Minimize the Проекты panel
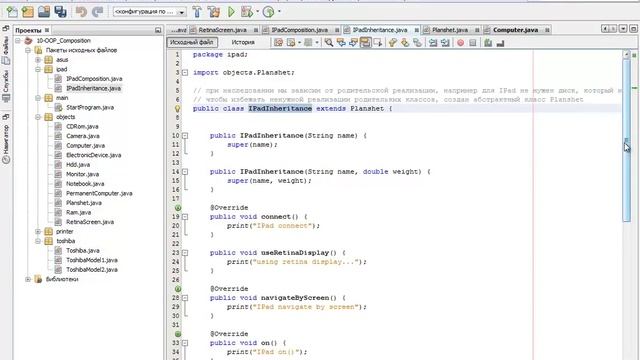The height and width of the screenshot is (360, 640). (158, 31)
